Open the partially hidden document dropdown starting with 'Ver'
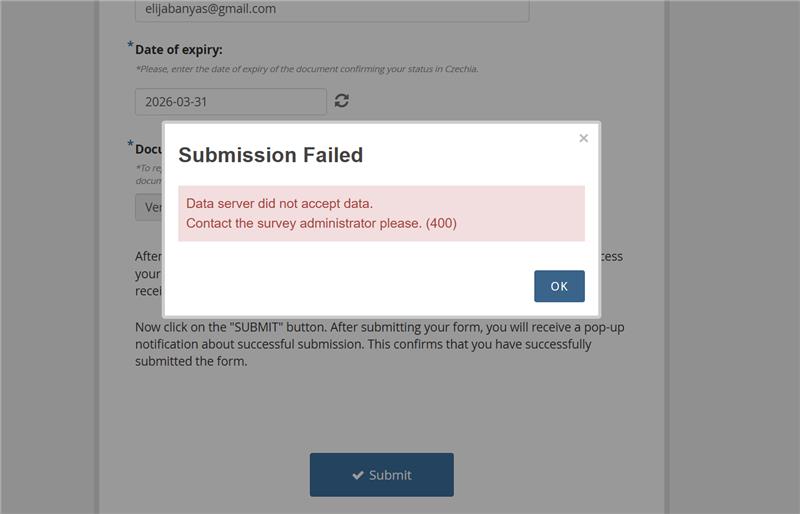The image size is (800, 514). [148, 207]
